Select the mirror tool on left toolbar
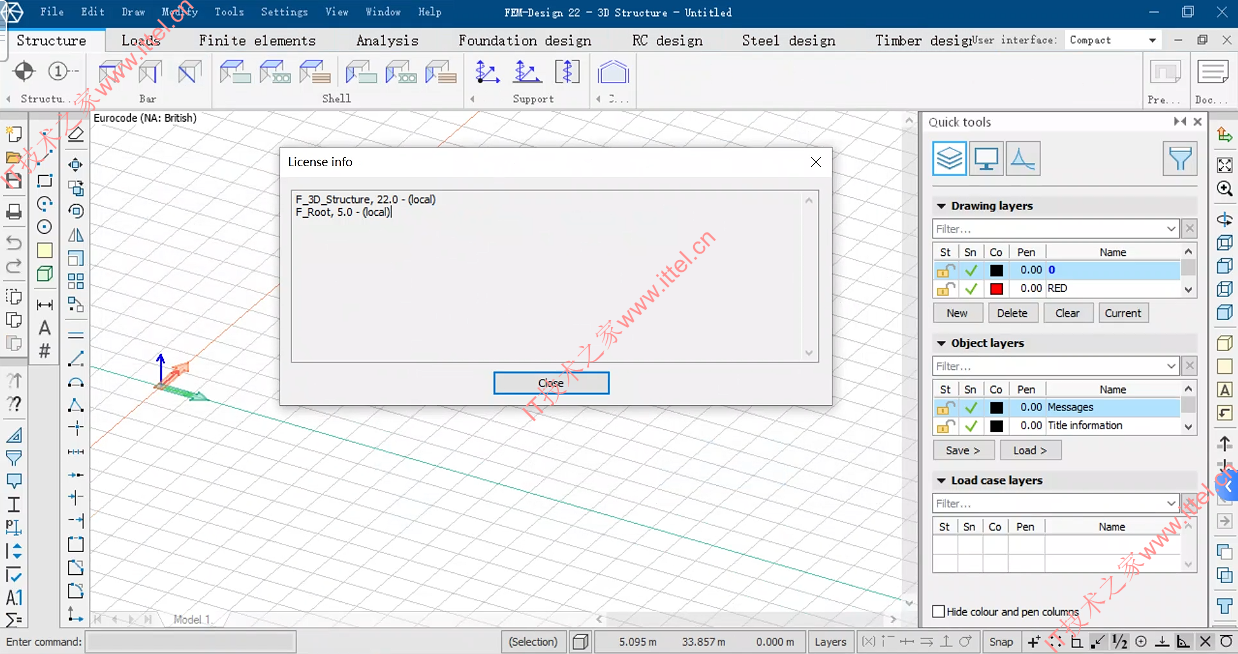 coord(76,235)
